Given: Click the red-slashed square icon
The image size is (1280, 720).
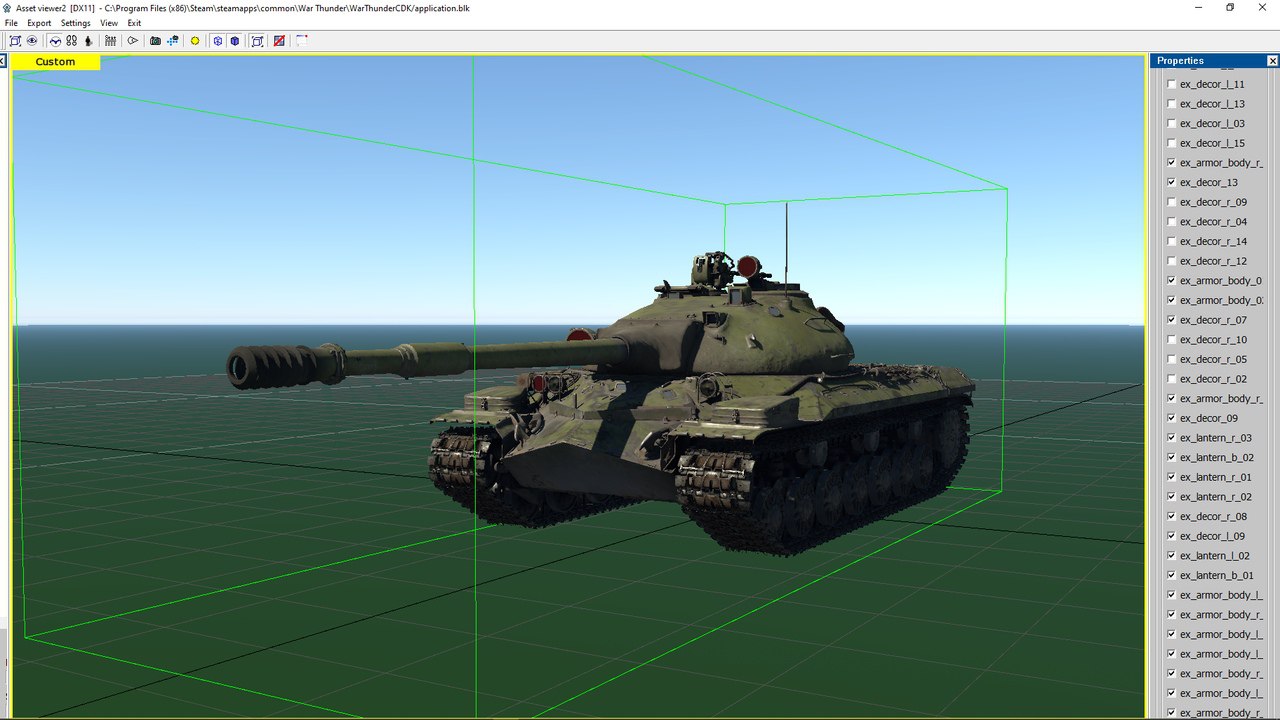Looking at the screenshot, I should tap(279, 41).
